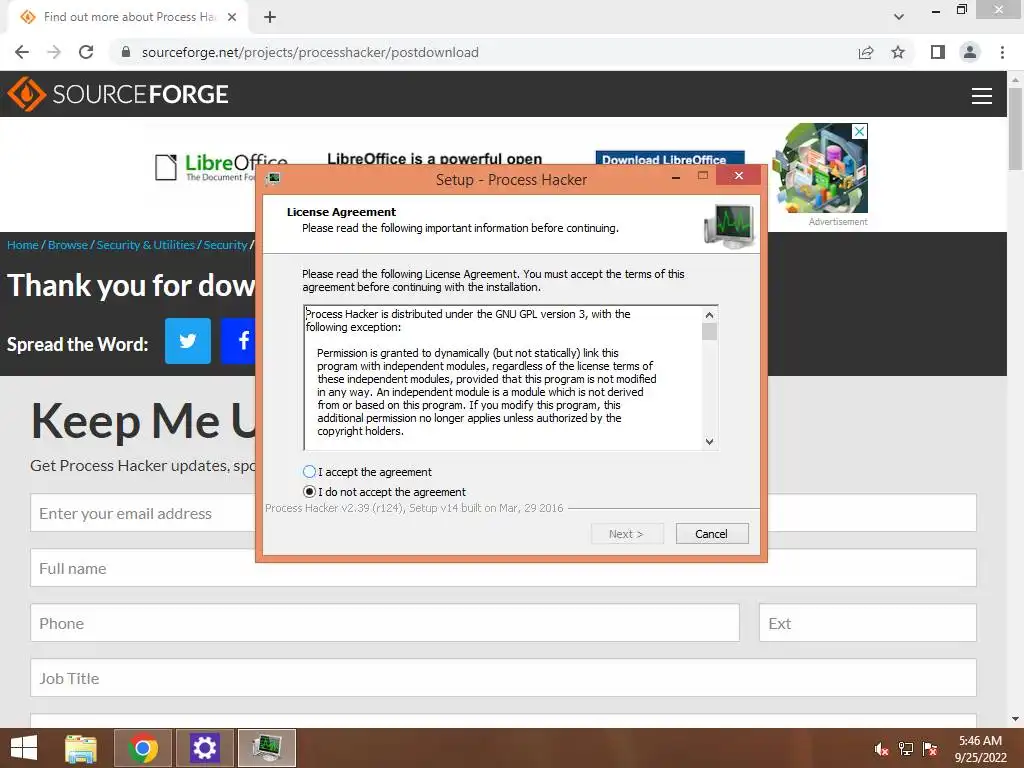The width and height of the screenshot is (1024, 768).
Task: Click the disabled Next > button in setup
Action: point(627,534)
